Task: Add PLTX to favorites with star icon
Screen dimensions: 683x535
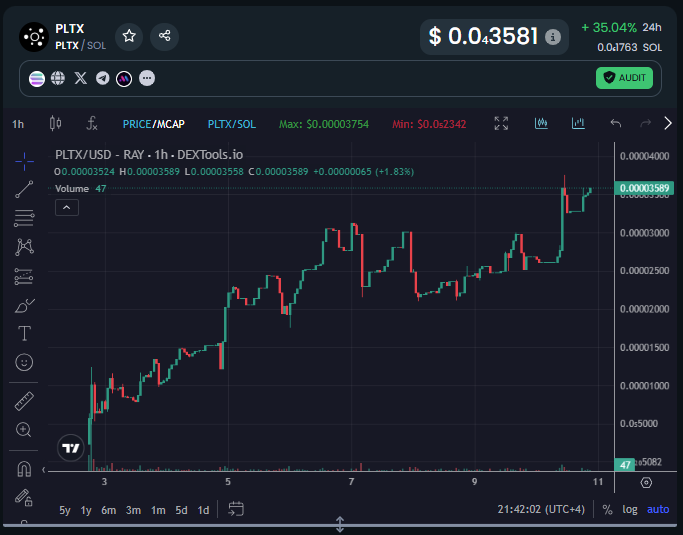Action: point(129,36)
